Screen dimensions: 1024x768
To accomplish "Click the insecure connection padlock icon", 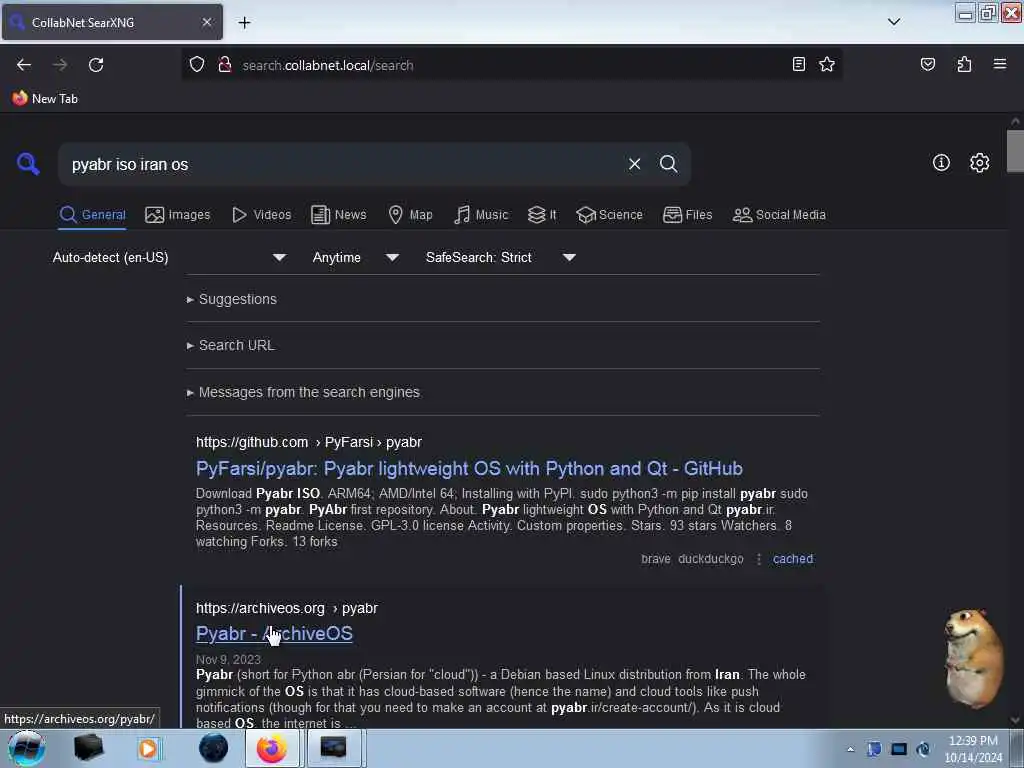I will 225,65.
